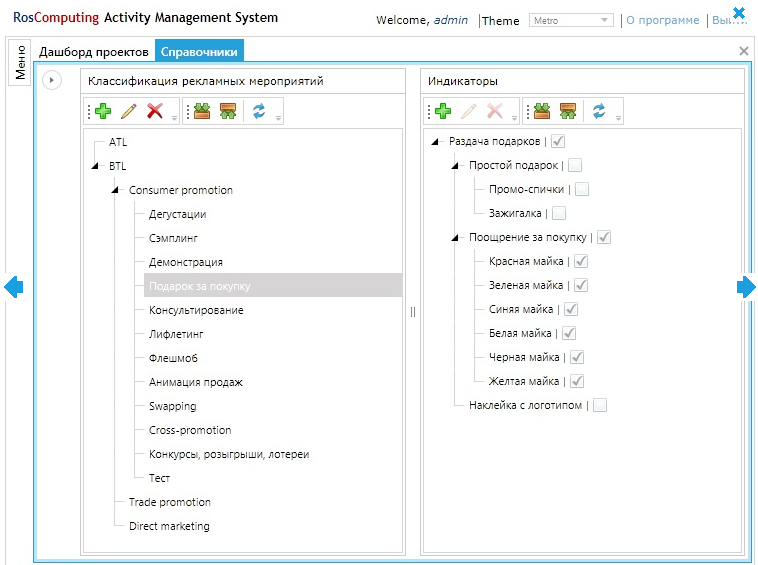Close the viewer with the blue X
Screen dimensions: 758x565
[739, 13]
